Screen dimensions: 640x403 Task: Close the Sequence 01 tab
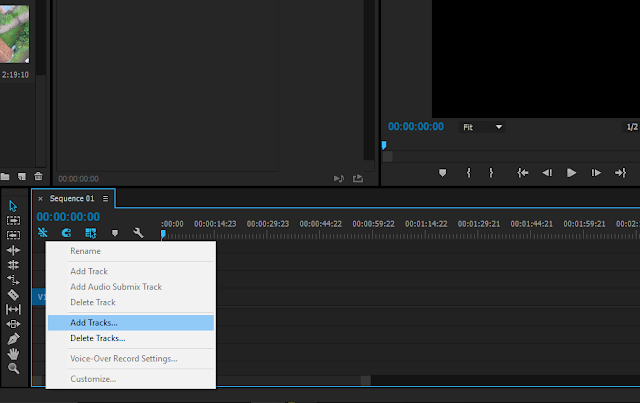click(40, 199)
